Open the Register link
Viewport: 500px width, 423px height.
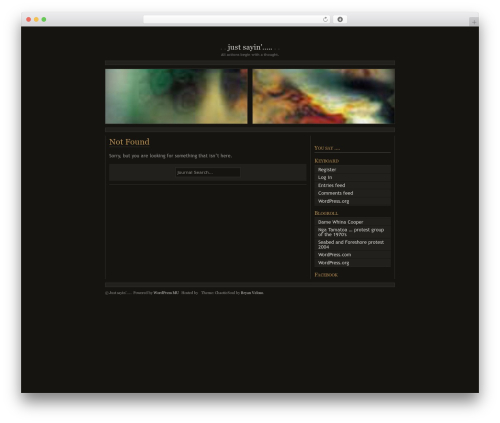click(327, 170)
